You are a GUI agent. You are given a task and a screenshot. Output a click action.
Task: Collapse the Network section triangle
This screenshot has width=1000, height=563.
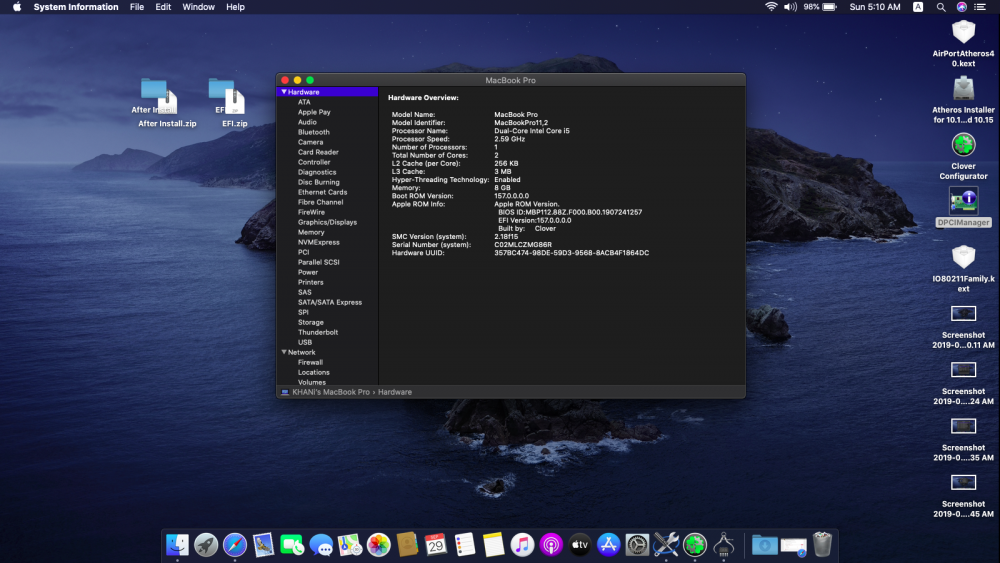coord(284,352)
